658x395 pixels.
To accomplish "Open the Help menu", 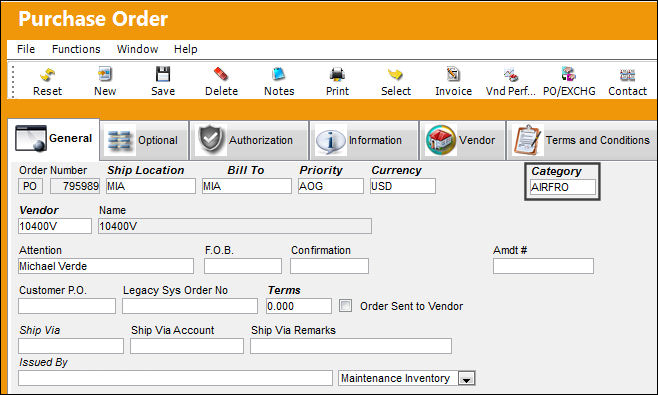I will 185,49.
